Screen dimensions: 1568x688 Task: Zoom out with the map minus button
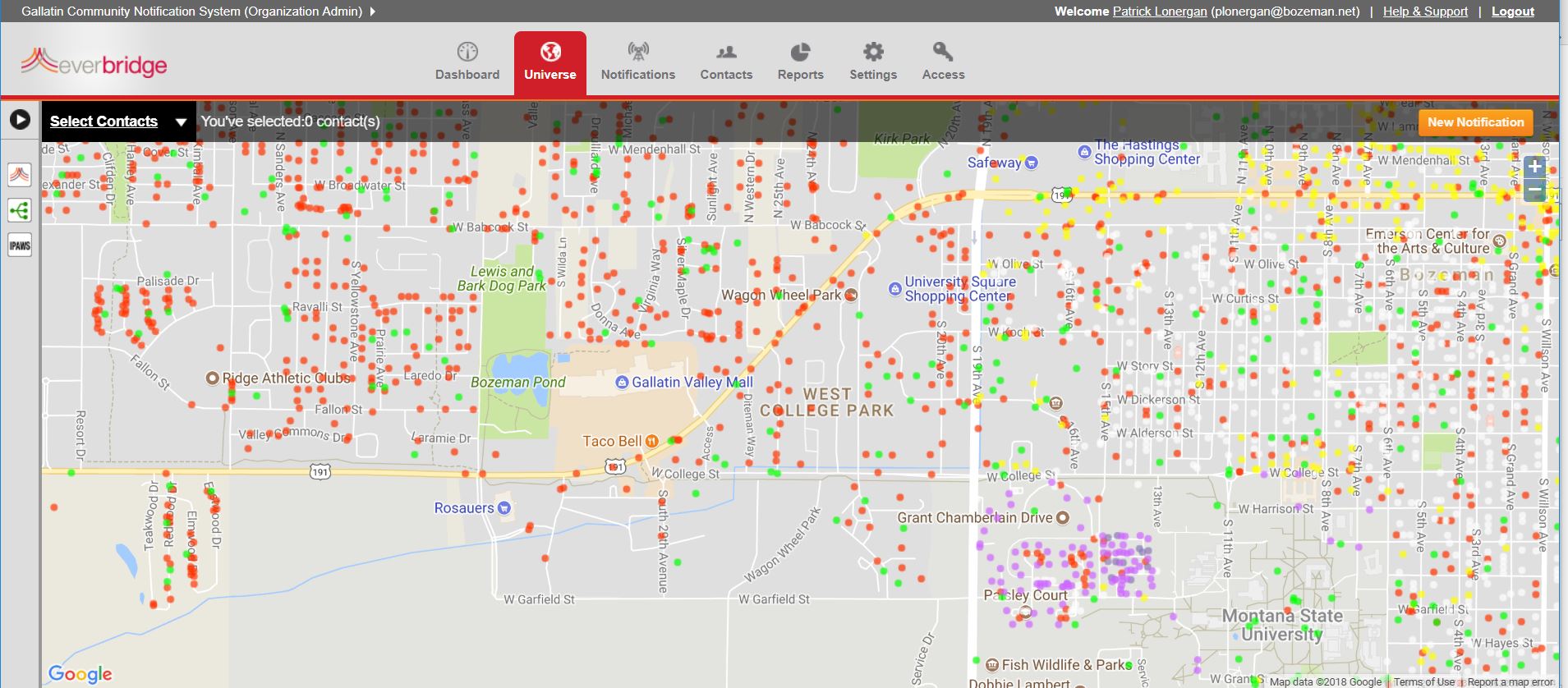coord(1534,191)
